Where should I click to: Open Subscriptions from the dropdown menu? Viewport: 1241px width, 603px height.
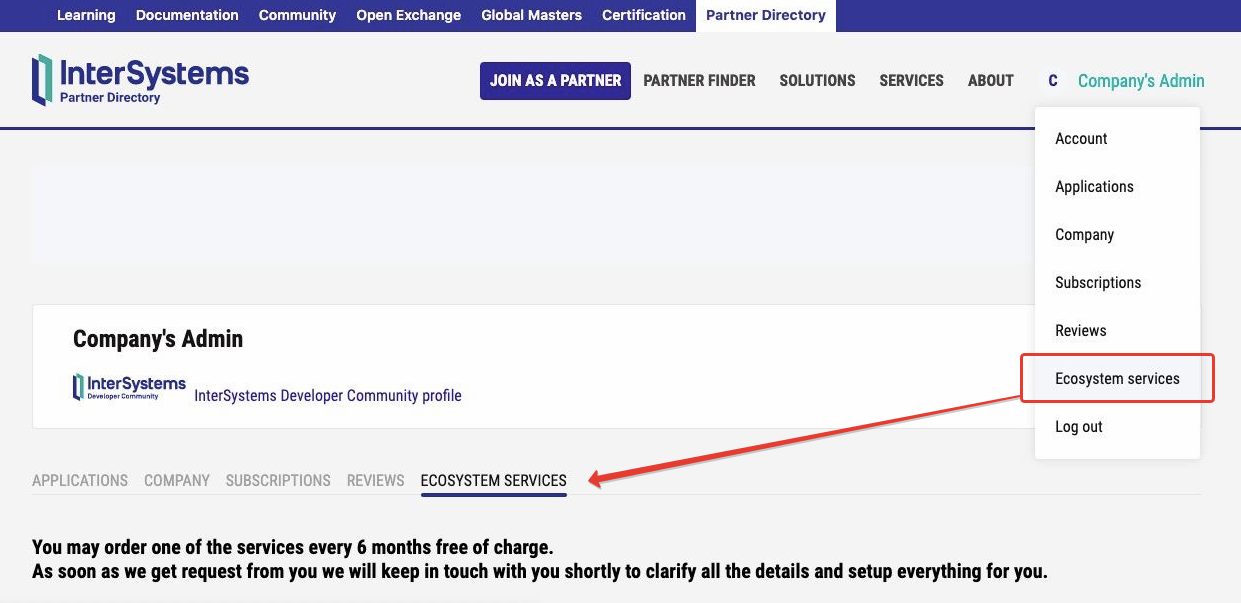coord(1097,283)
